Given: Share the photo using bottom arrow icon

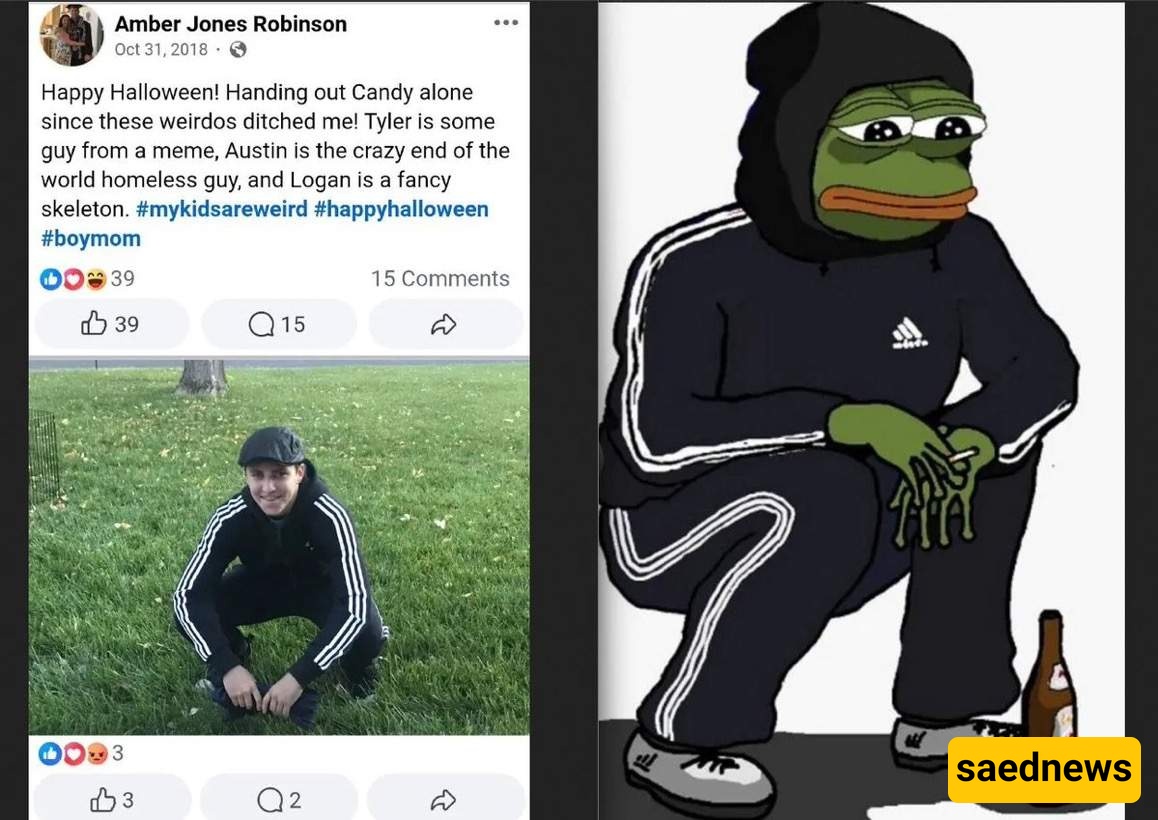Looking at the screenshot, I should pyautogui.click(x=445, y=799).
